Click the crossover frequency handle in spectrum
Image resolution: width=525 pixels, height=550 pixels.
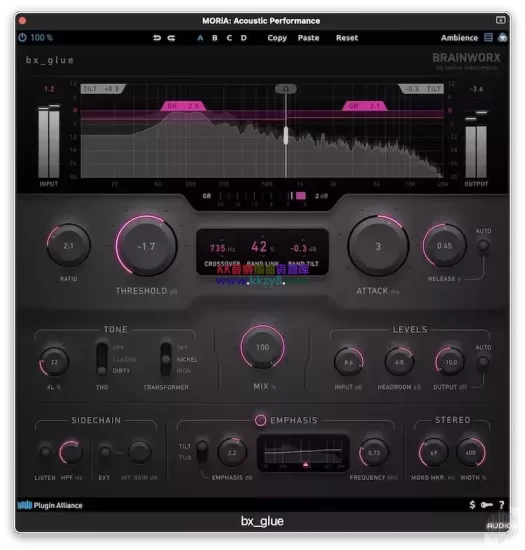(x=286, y=135)
